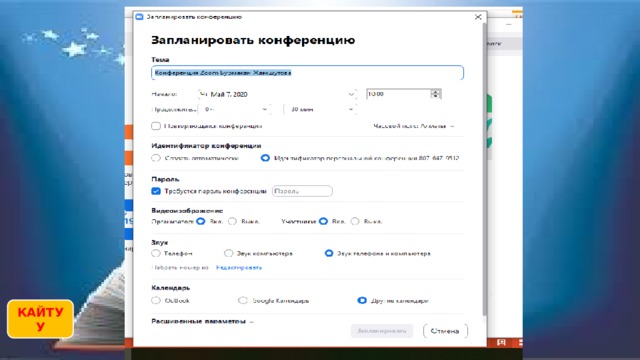
Task: Set organizer video to Вкл.
Action: coord(200,221)
